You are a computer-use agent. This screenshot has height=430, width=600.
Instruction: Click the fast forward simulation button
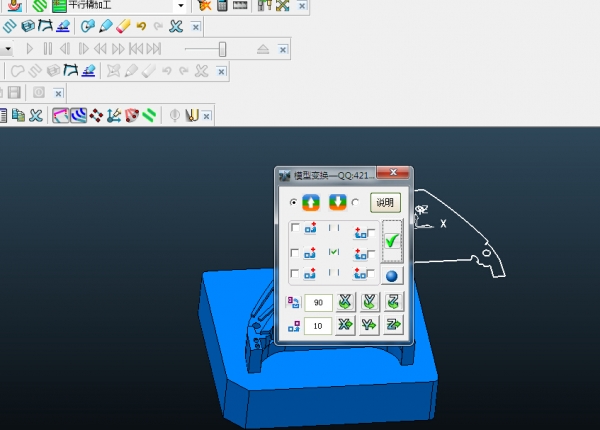pyautogui.click(x=118, y=49)
